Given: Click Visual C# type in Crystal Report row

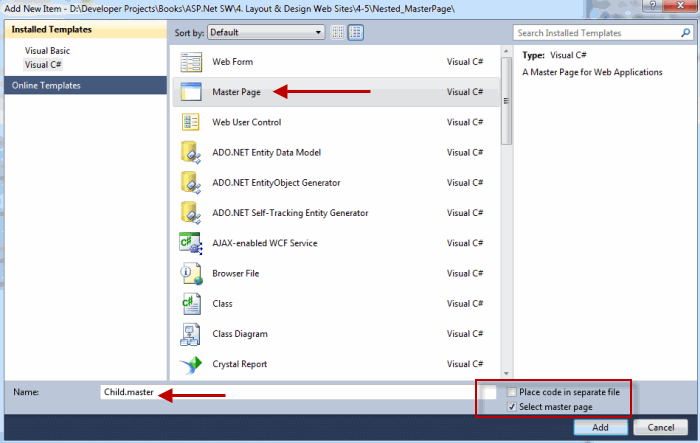Looking at the screenshot, I should click(465, 364).
